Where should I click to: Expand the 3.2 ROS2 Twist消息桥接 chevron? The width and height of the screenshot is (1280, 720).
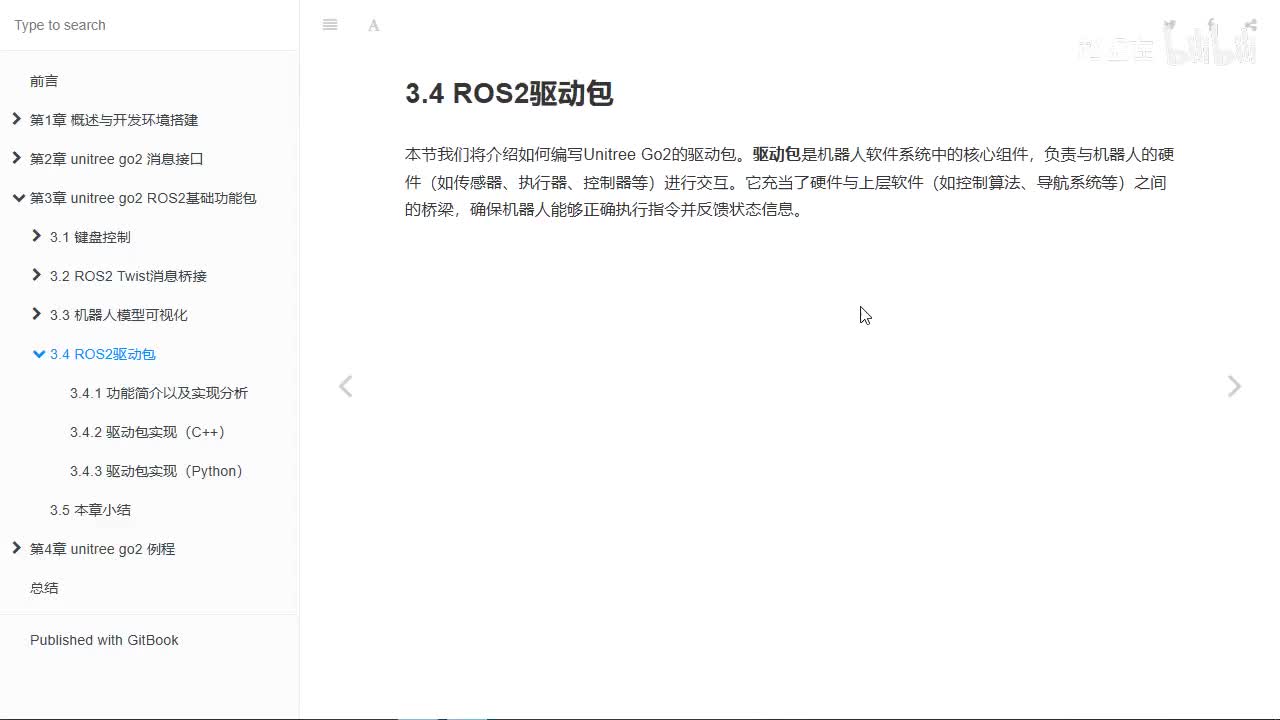tap(37, 275)
